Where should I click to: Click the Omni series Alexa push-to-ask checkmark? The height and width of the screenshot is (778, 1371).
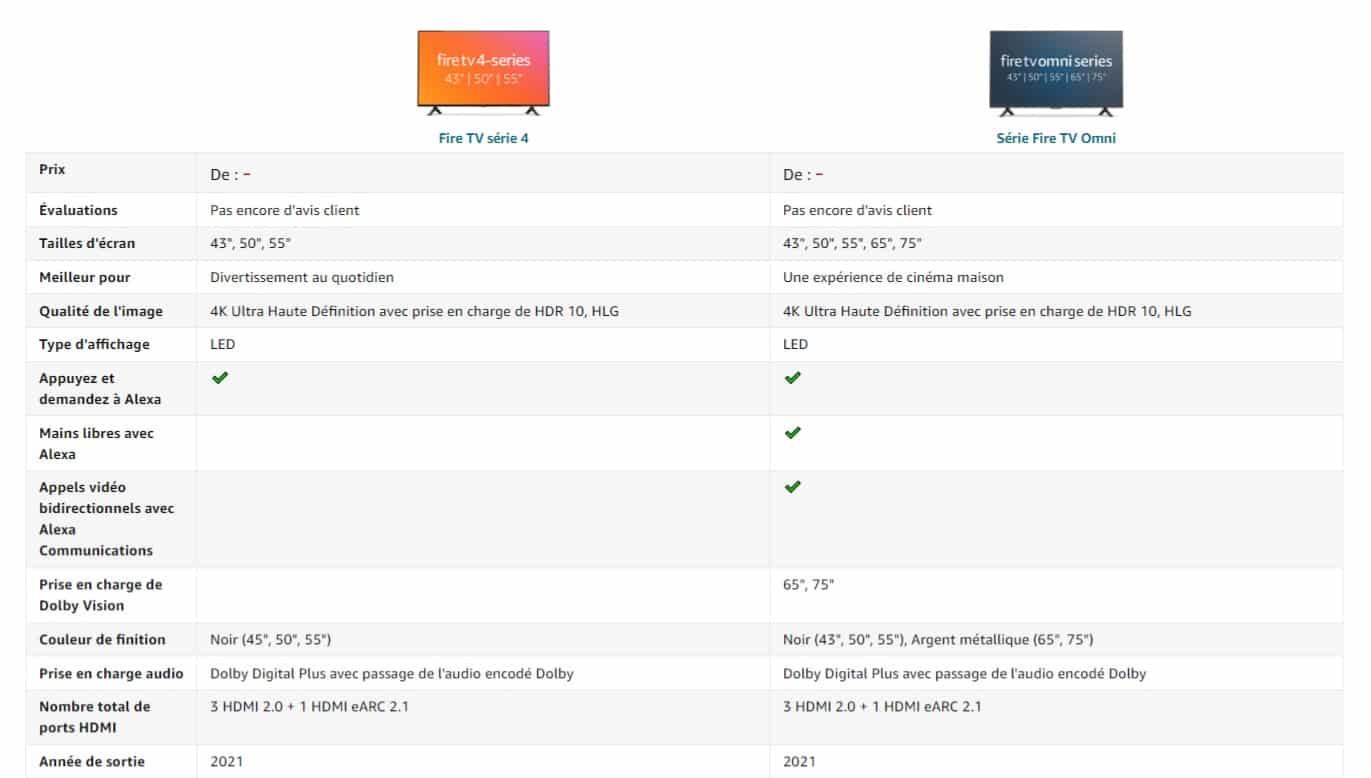(793, 378)
